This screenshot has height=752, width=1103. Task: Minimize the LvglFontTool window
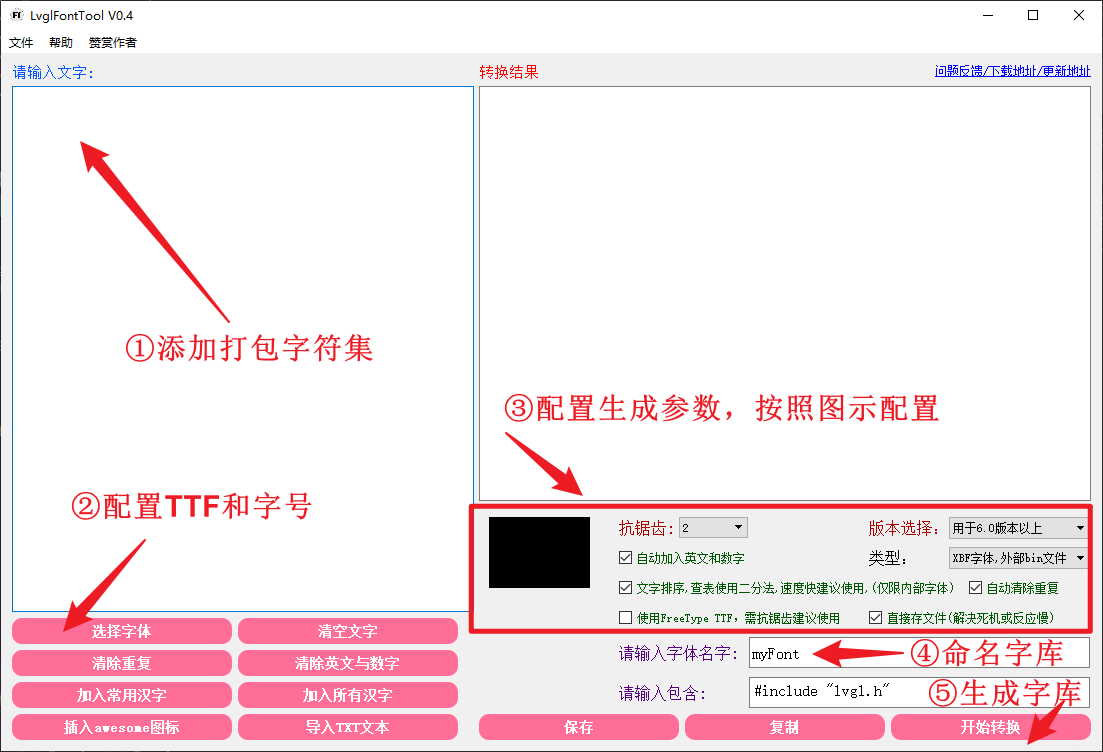coord(988,15)
